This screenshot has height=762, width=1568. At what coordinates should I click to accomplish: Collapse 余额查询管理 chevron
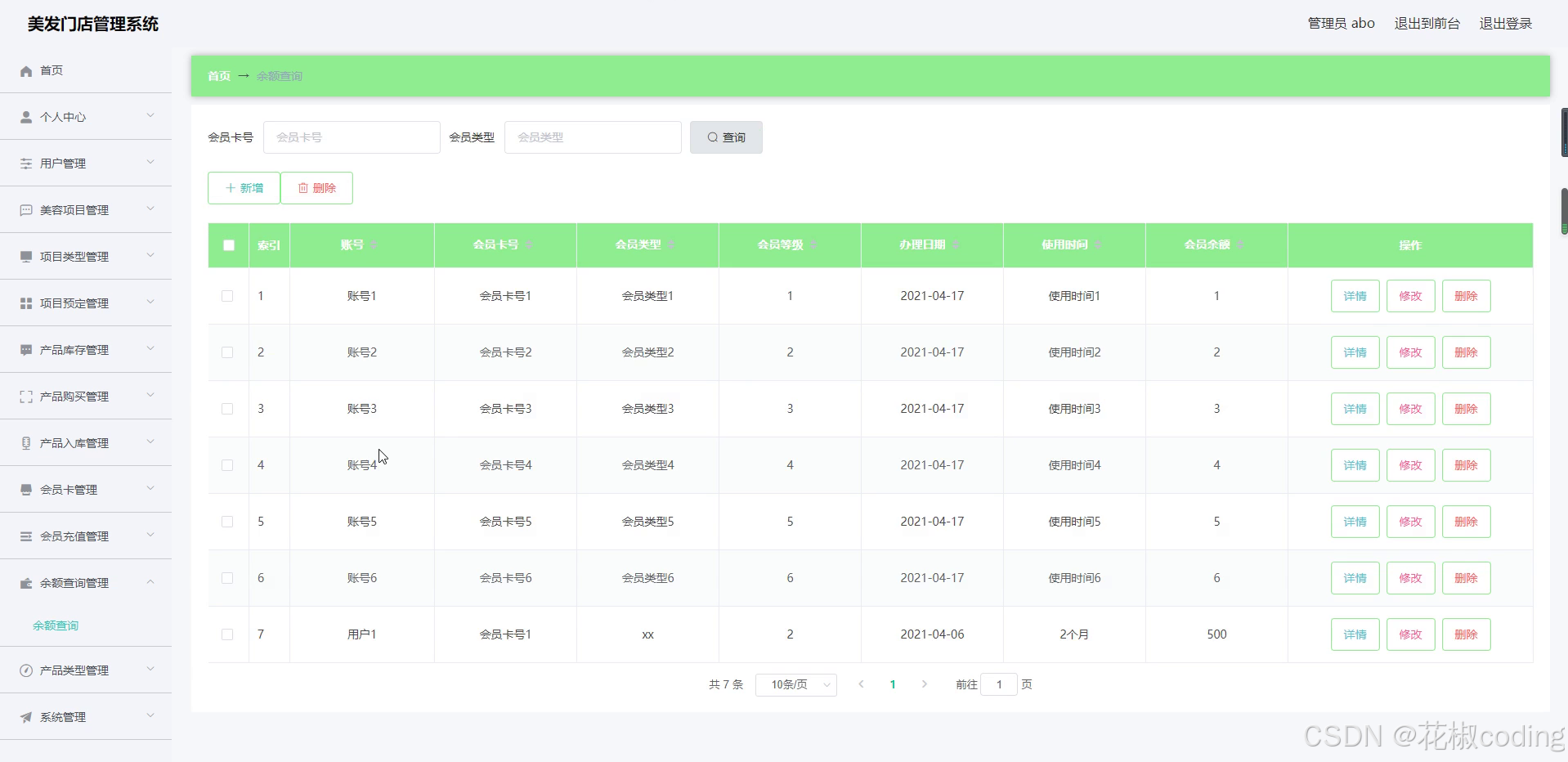[150, 582]
